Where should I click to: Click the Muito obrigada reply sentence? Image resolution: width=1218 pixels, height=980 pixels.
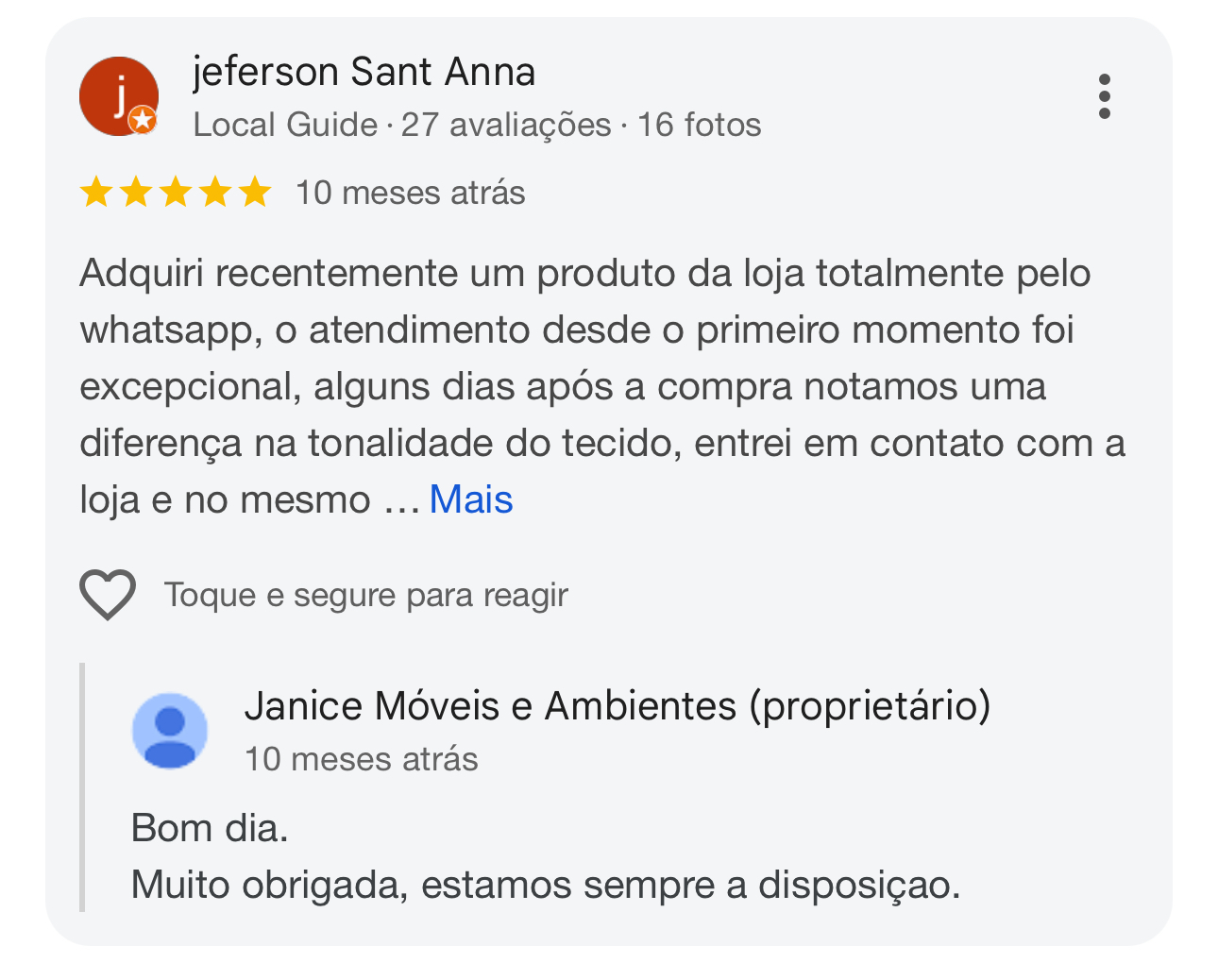click(x=545, y=885)
